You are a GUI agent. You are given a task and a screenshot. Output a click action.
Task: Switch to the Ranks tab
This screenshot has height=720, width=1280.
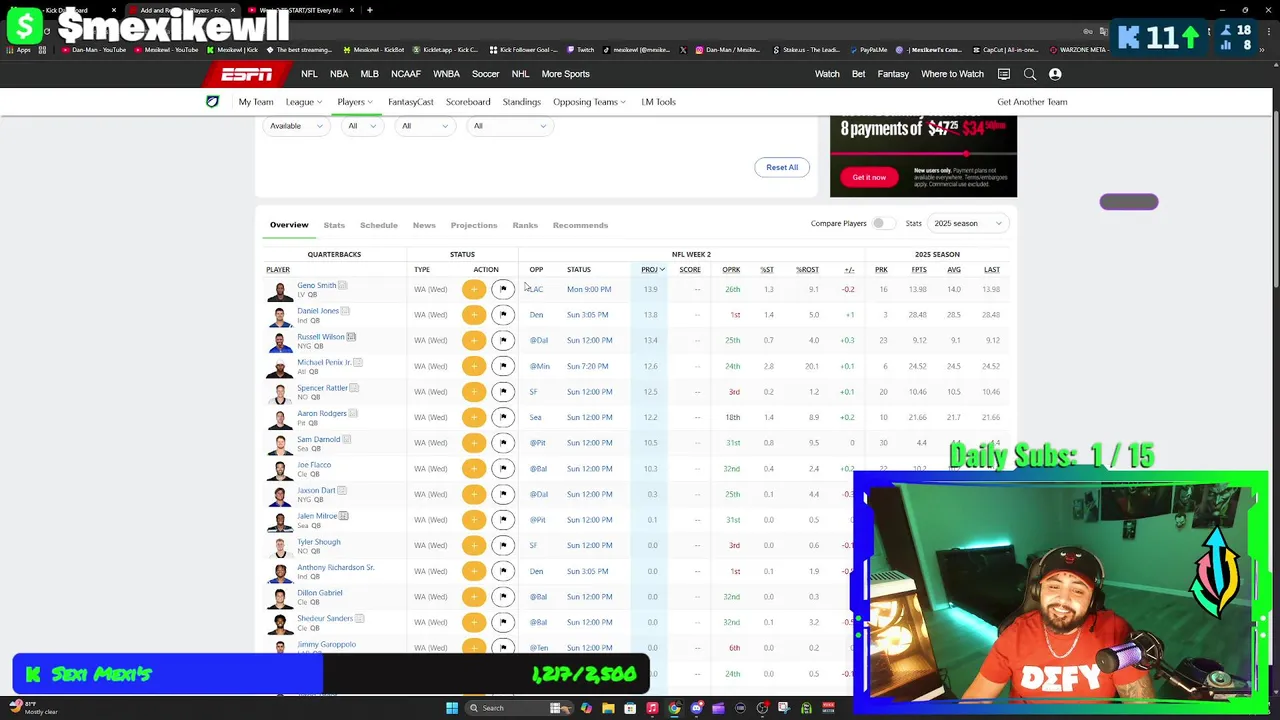click(525, 225)
